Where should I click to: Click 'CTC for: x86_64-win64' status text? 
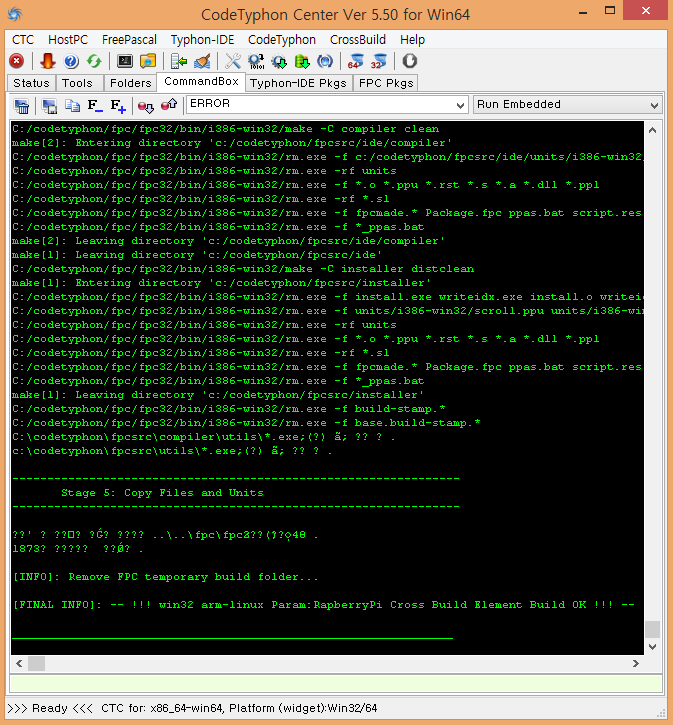pyautogui.click(x=162, y=708)
